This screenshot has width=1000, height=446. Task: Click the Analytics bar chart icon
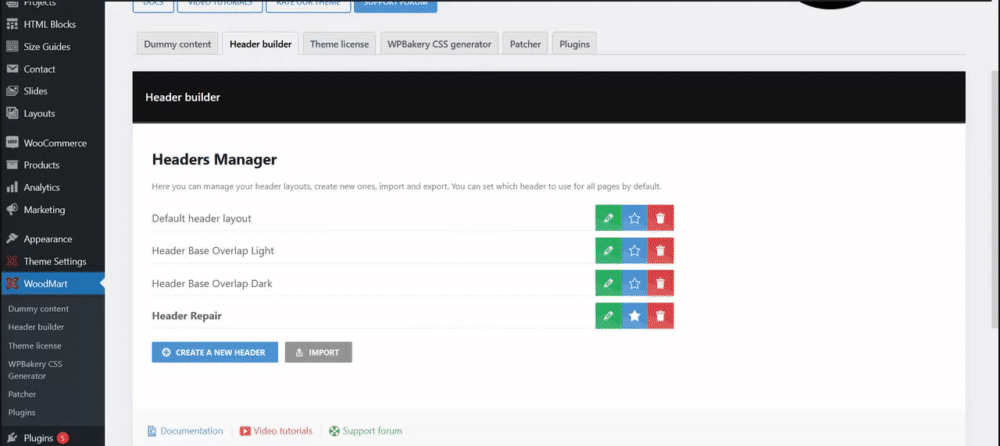(11, 188)
